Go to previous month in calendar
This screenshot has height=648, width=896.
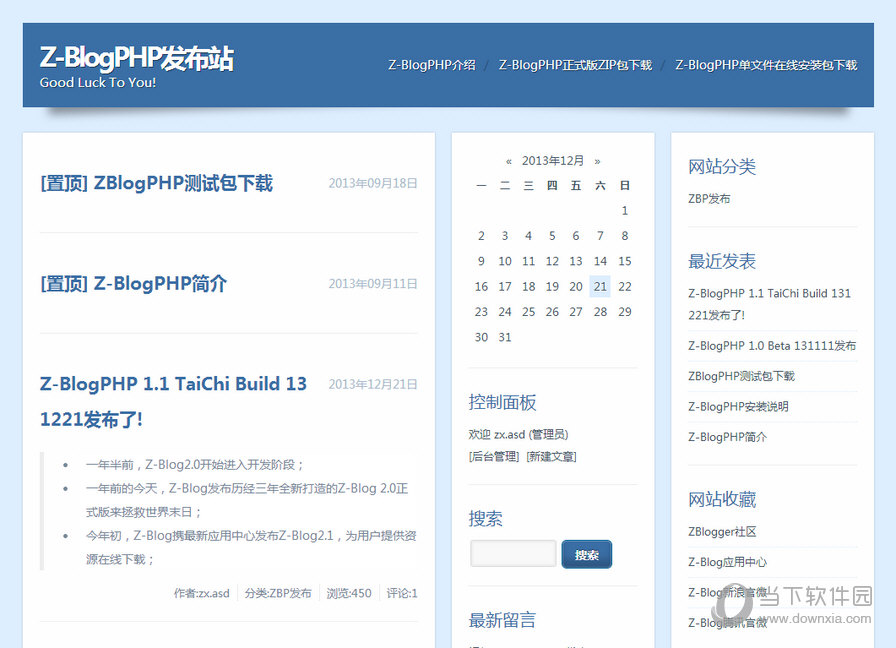pos(509,161)
